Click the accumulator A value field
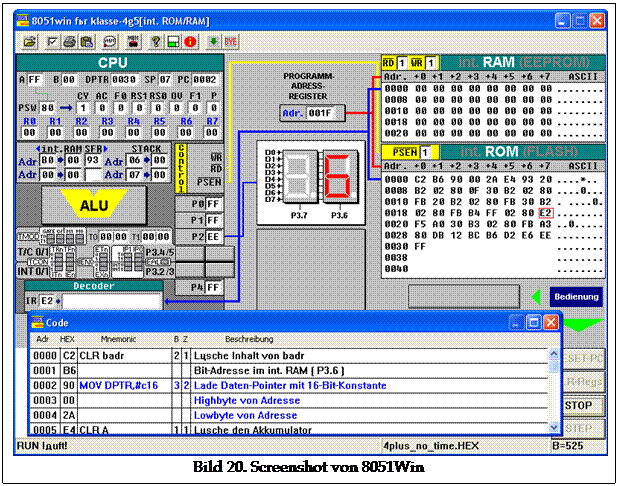 coord(35,80)
